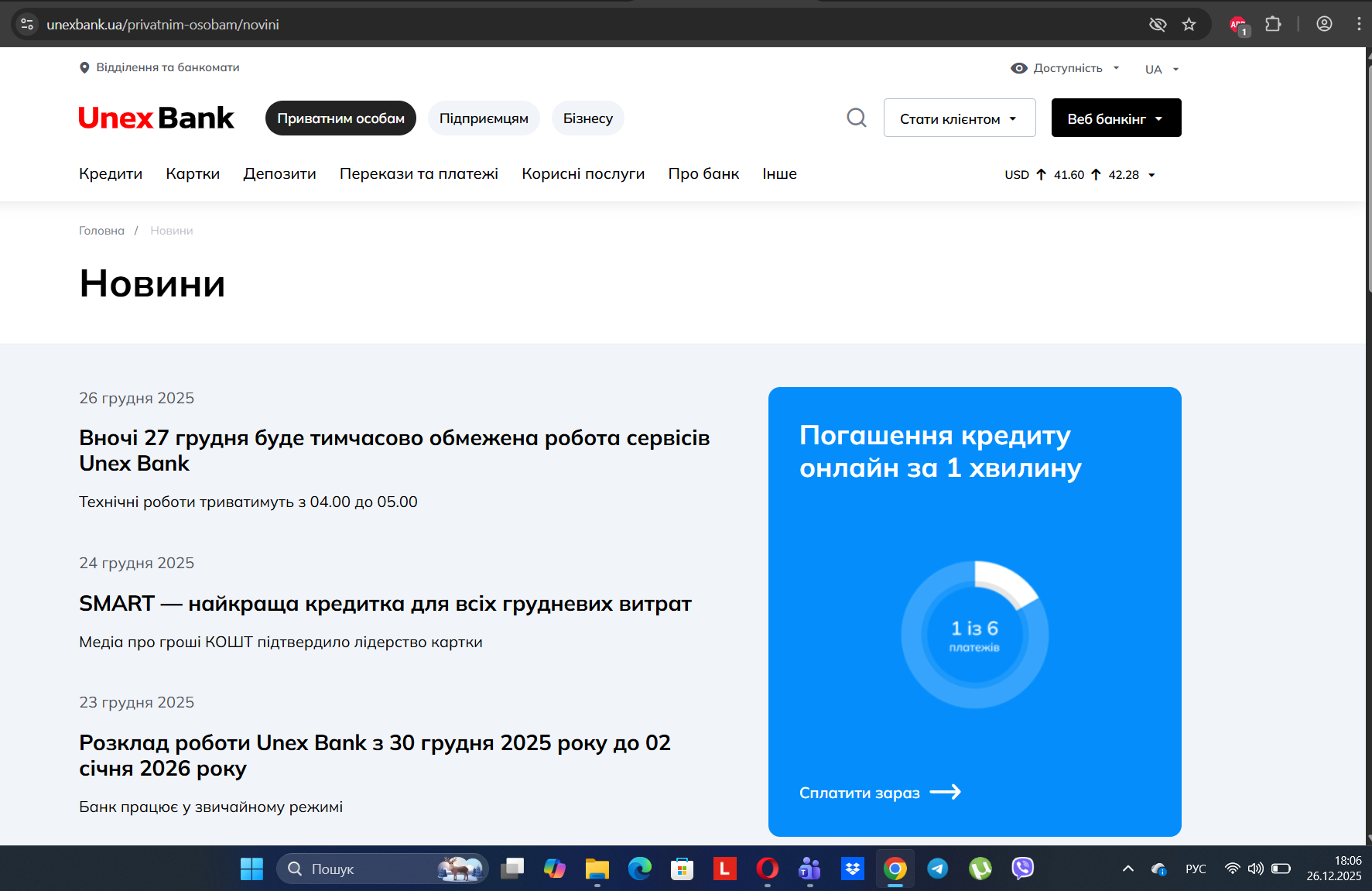Launch Microsoft Edge from the taskbar

(640, 869)
